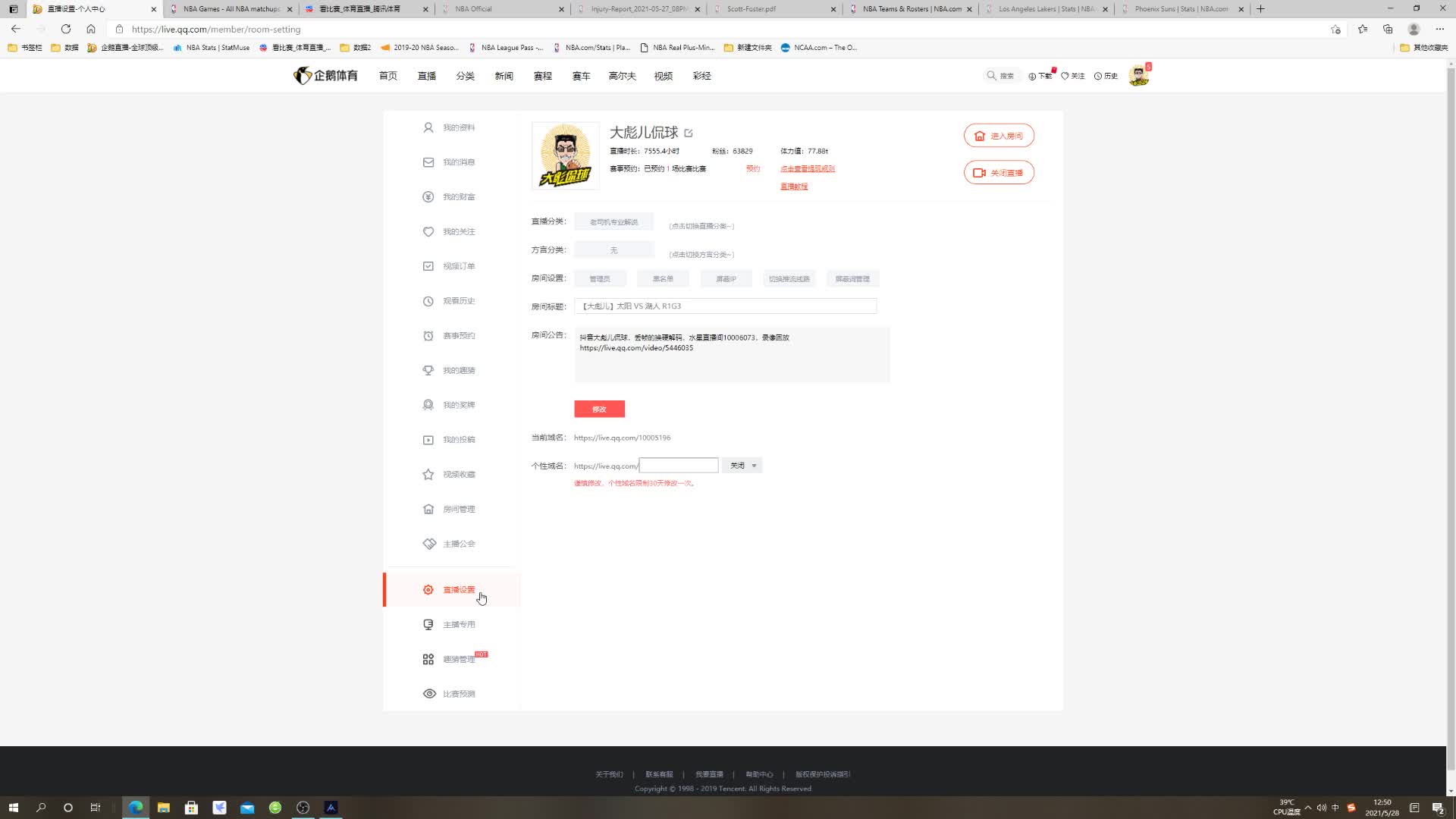The image size is (1456, 819).
Task: Open 我的消息 mail icon in sidebar
Action: coord(428,162)
